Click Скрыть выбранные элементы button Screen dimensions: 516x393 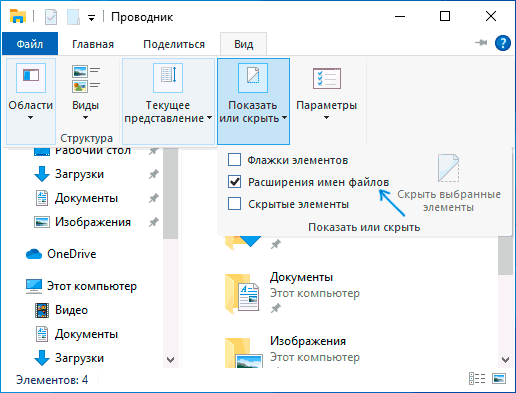click(x=448, y=183)
